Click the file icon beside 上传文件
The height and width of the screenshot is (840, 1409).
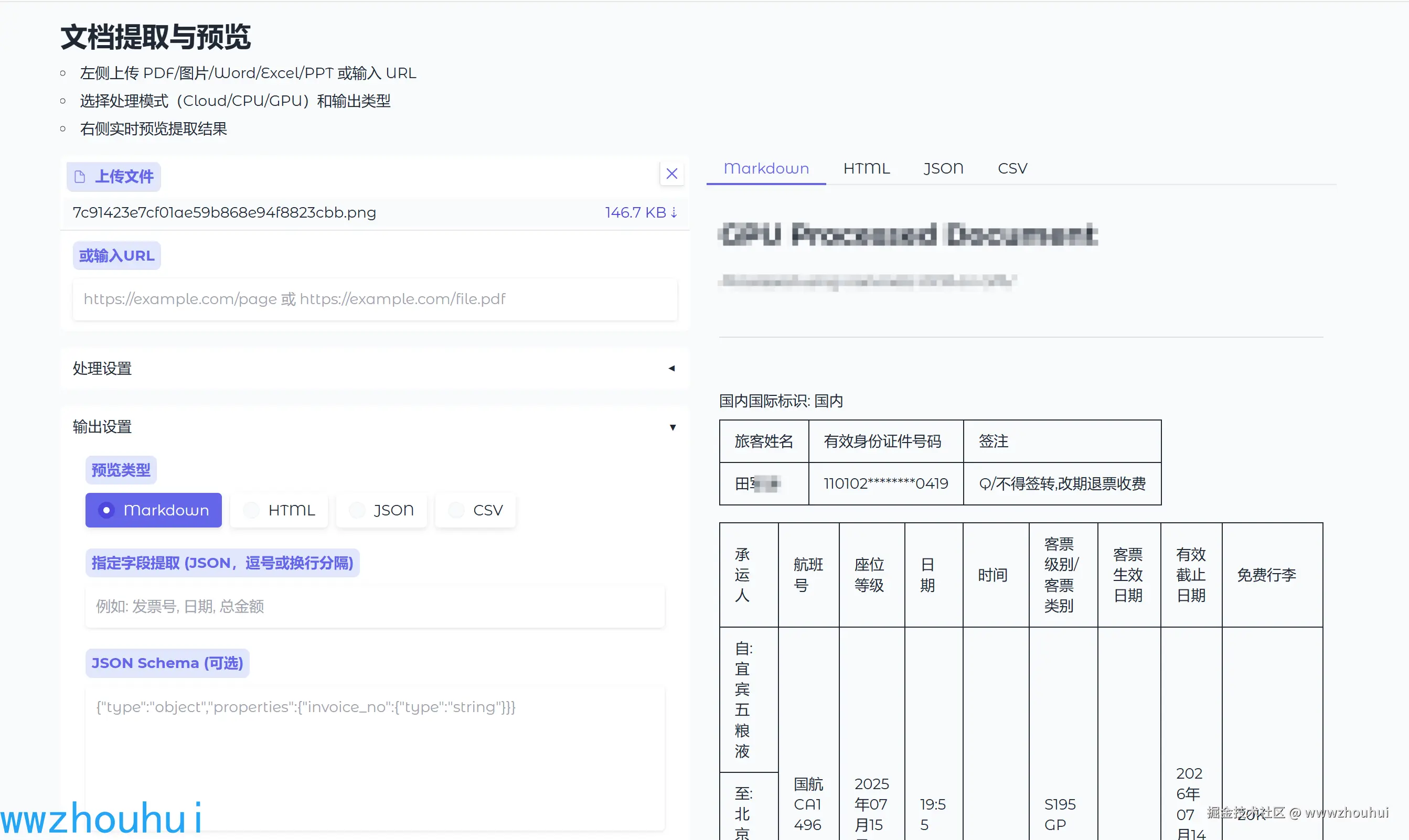pyautogui.click(x=80, y=177)
